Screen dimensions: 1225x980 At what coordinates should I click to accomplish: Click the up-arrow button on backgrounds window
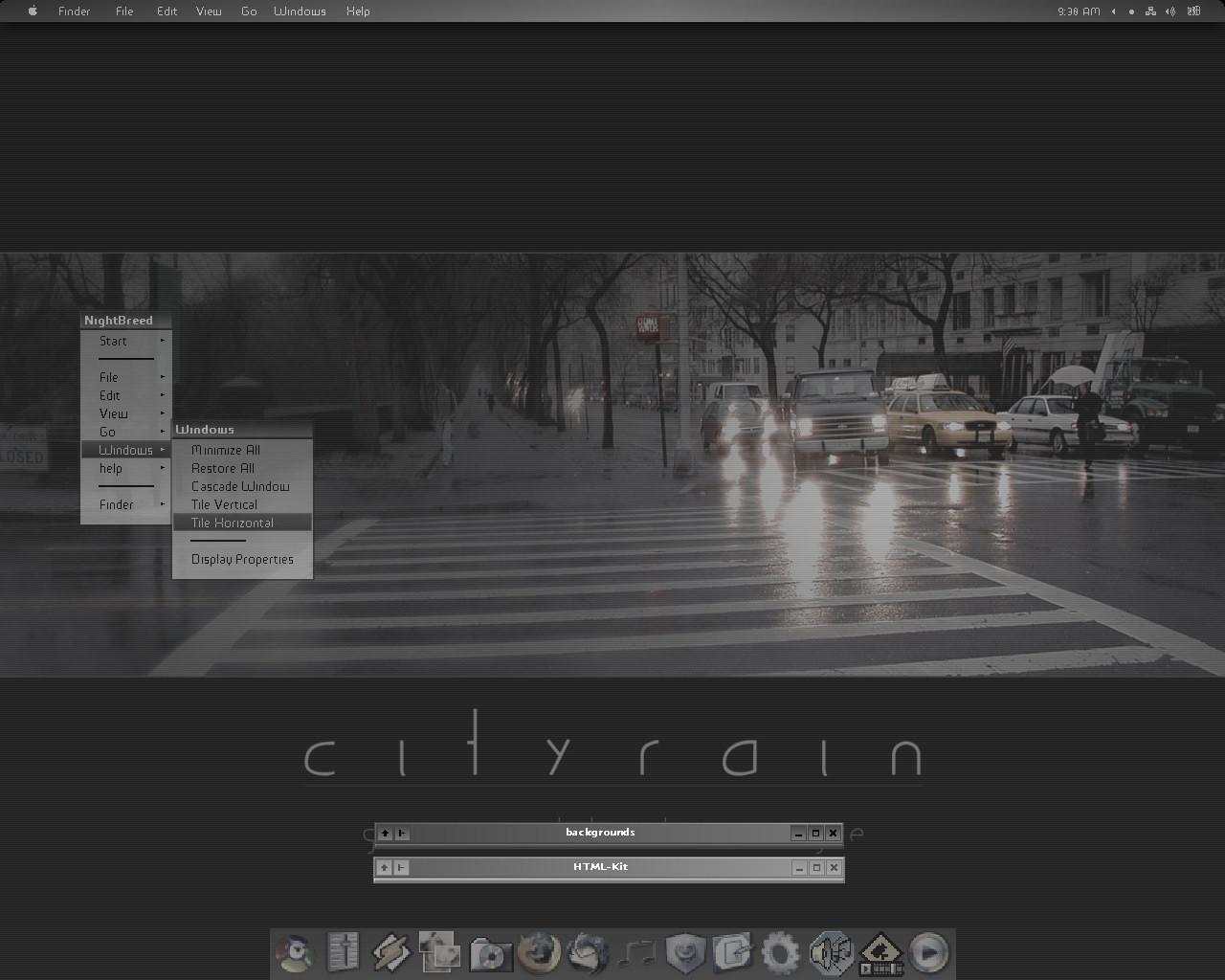pos(385,834)
